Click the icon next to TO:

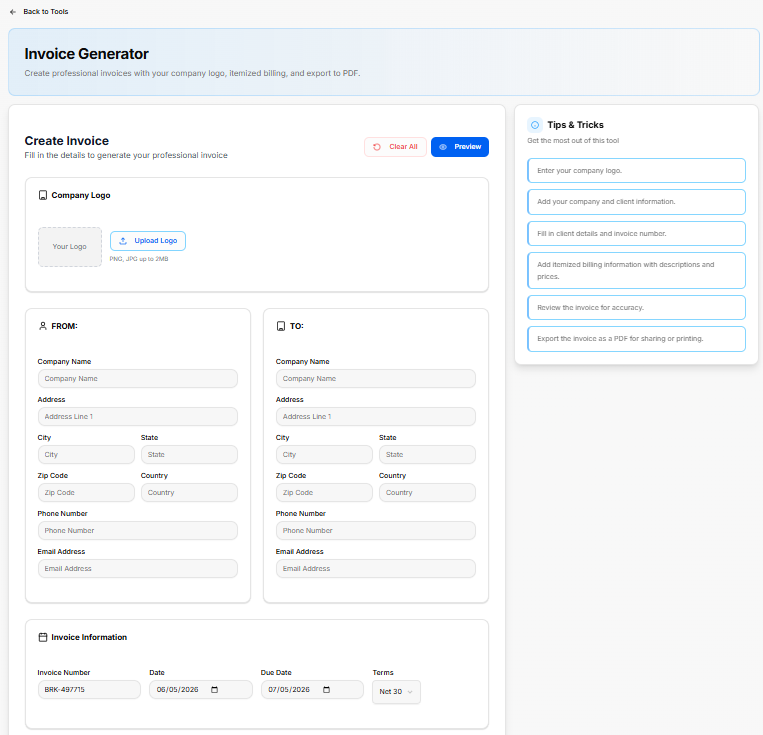(281, 326)
